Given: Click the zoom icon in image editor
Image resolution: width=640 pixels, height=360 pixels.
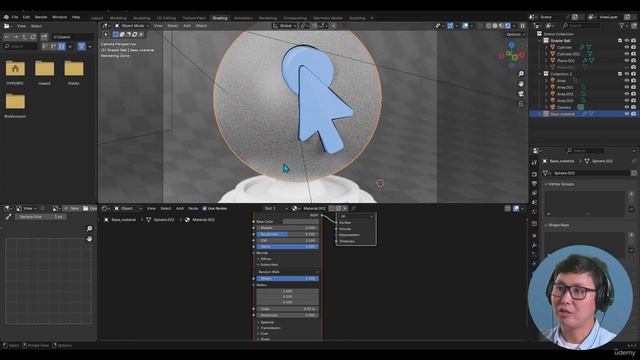Looking at the screenshot, I should tap(89, 229).
